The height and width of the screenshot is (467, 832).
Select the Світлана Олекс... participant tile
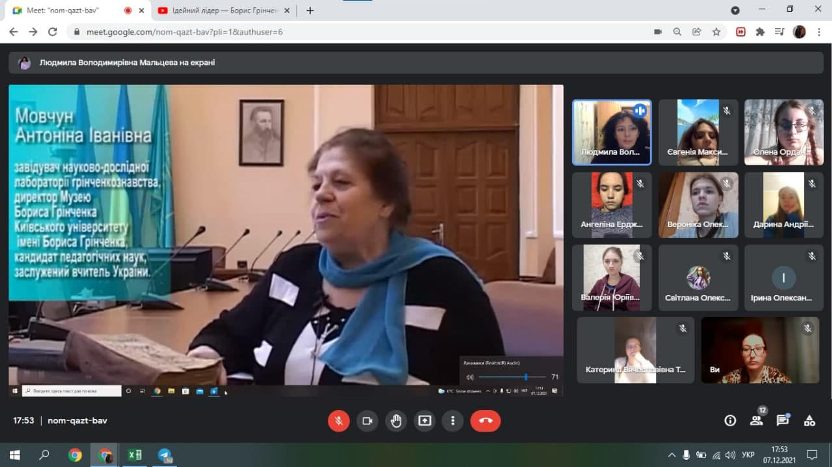click(698, 278)
